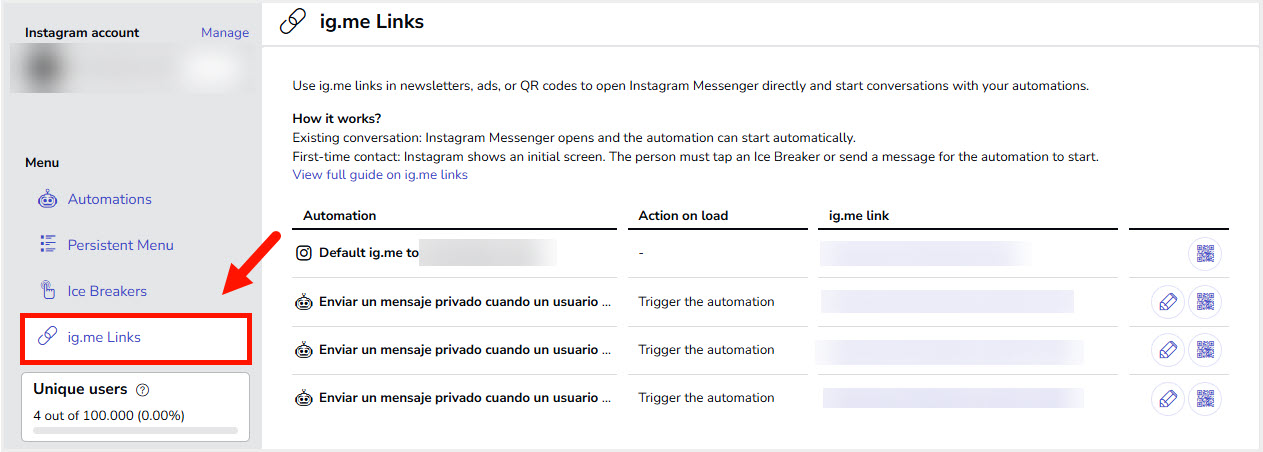Click QR code icon in second automation row
The height and width of the screenshot is (452, 1263).
click(1205, 350)
